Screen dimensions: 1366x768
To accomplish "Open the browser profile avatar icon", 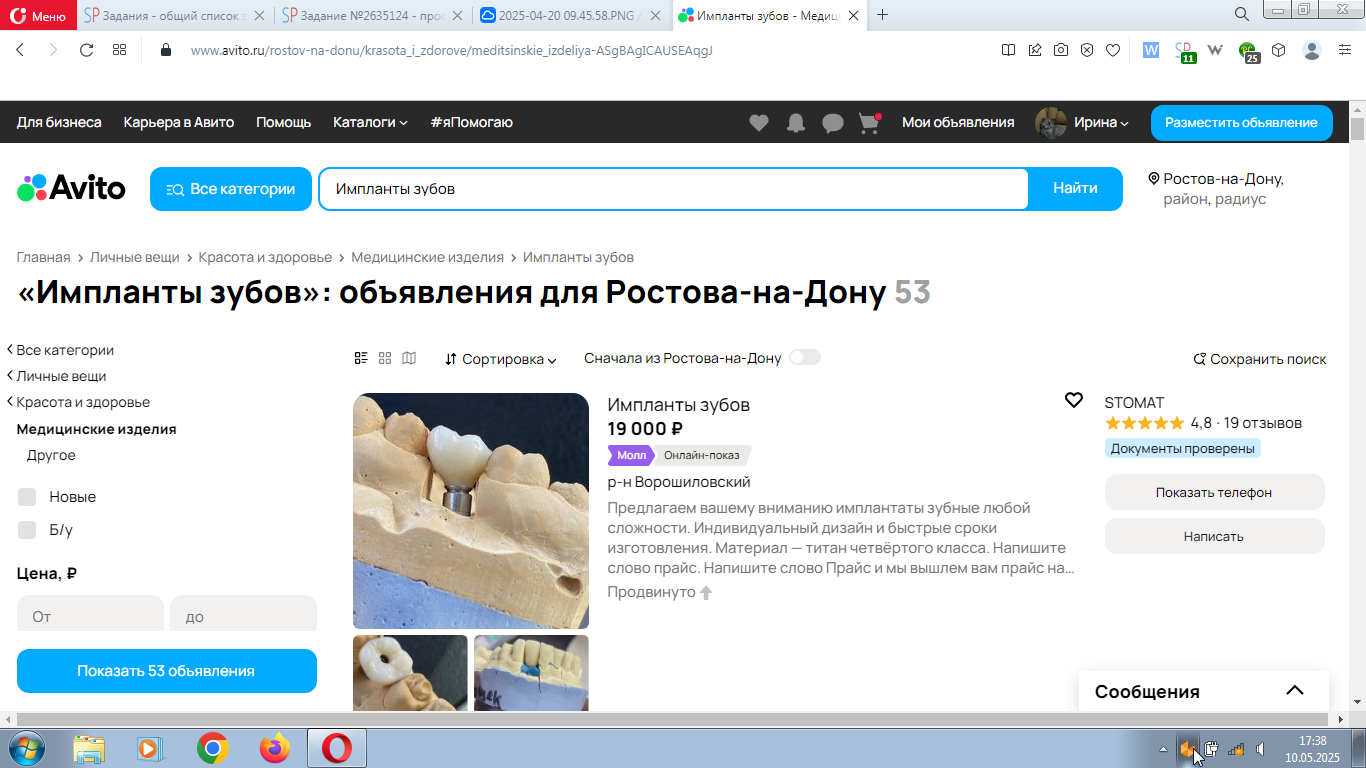I will 1312,50.
